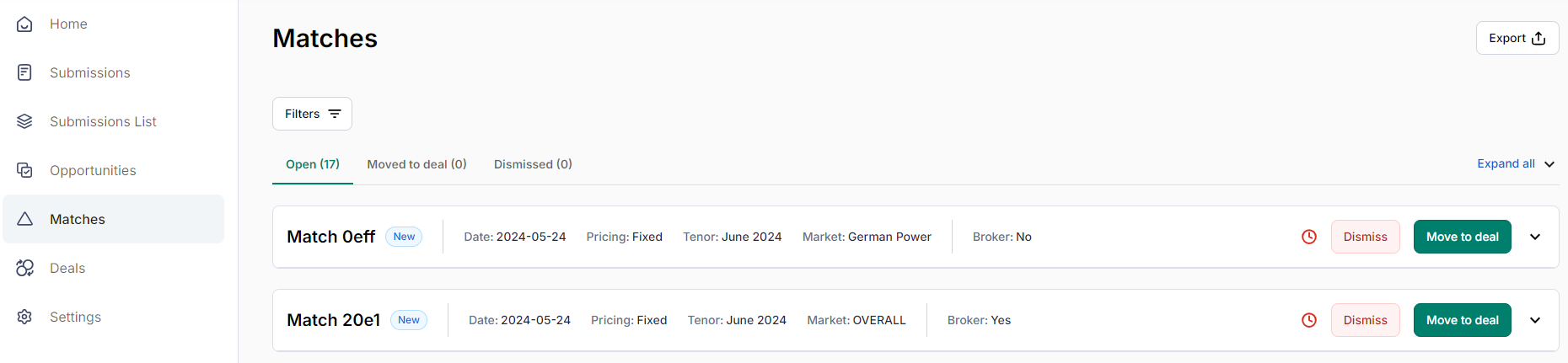Viewport: 1568px width, 363px height.
Task: Click the Matches triangle icon
Action: (24, 219)
